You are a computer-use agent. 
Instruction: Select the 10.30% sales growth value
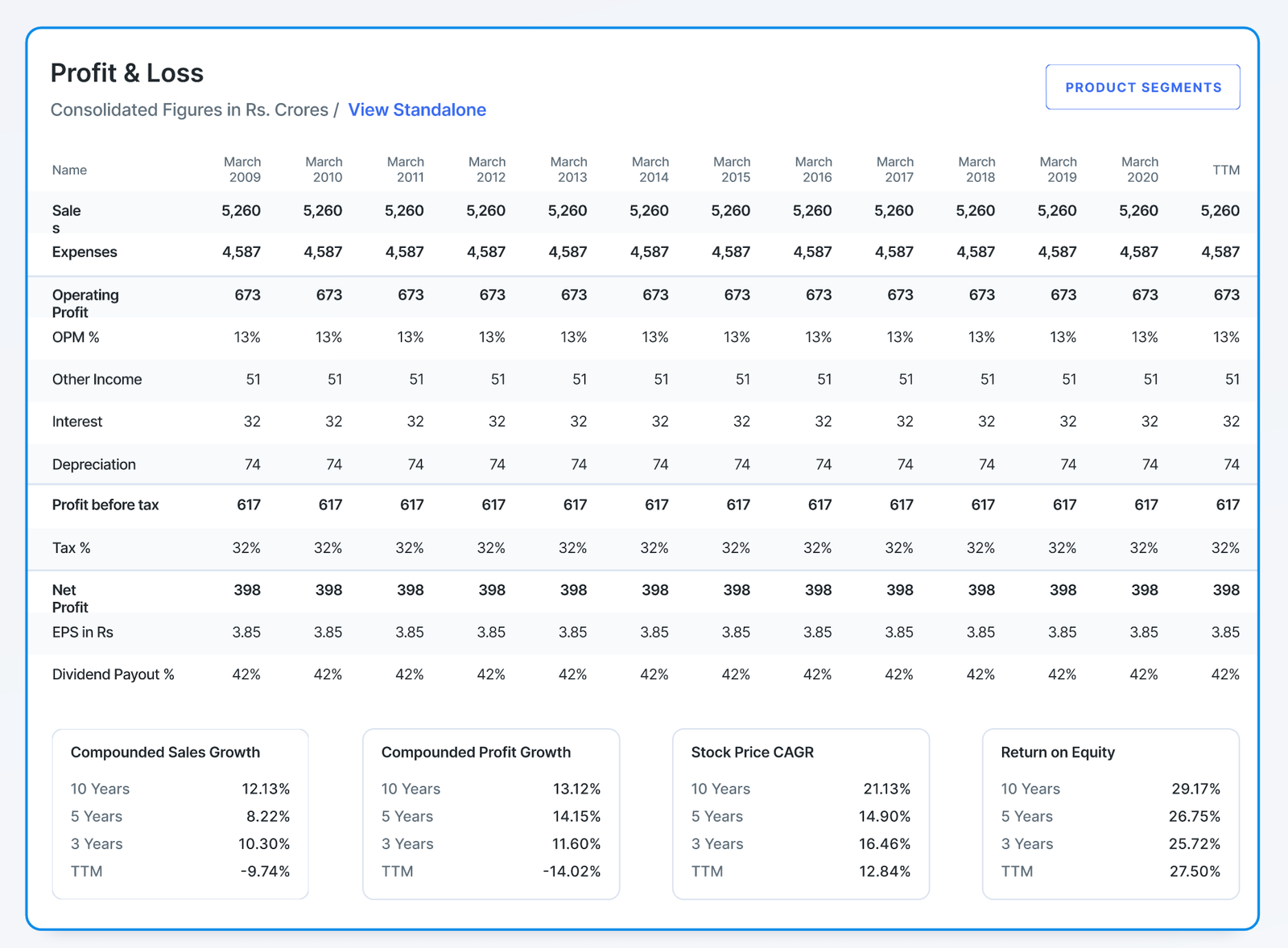[x=264, y=843]
